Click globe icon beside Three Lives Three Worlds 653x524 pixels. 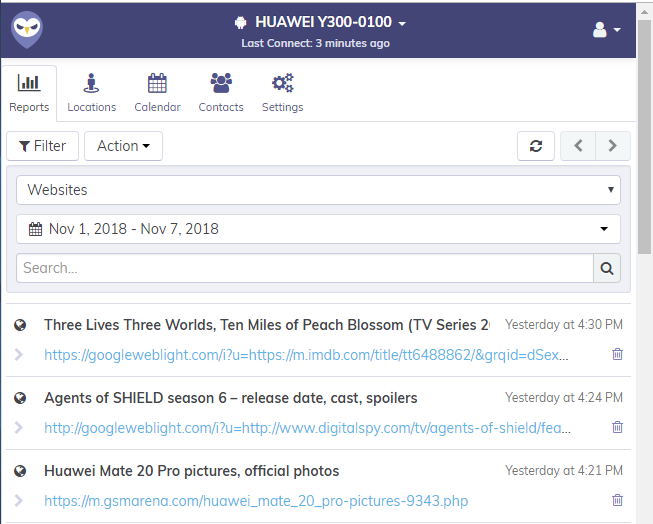point(20,325)
